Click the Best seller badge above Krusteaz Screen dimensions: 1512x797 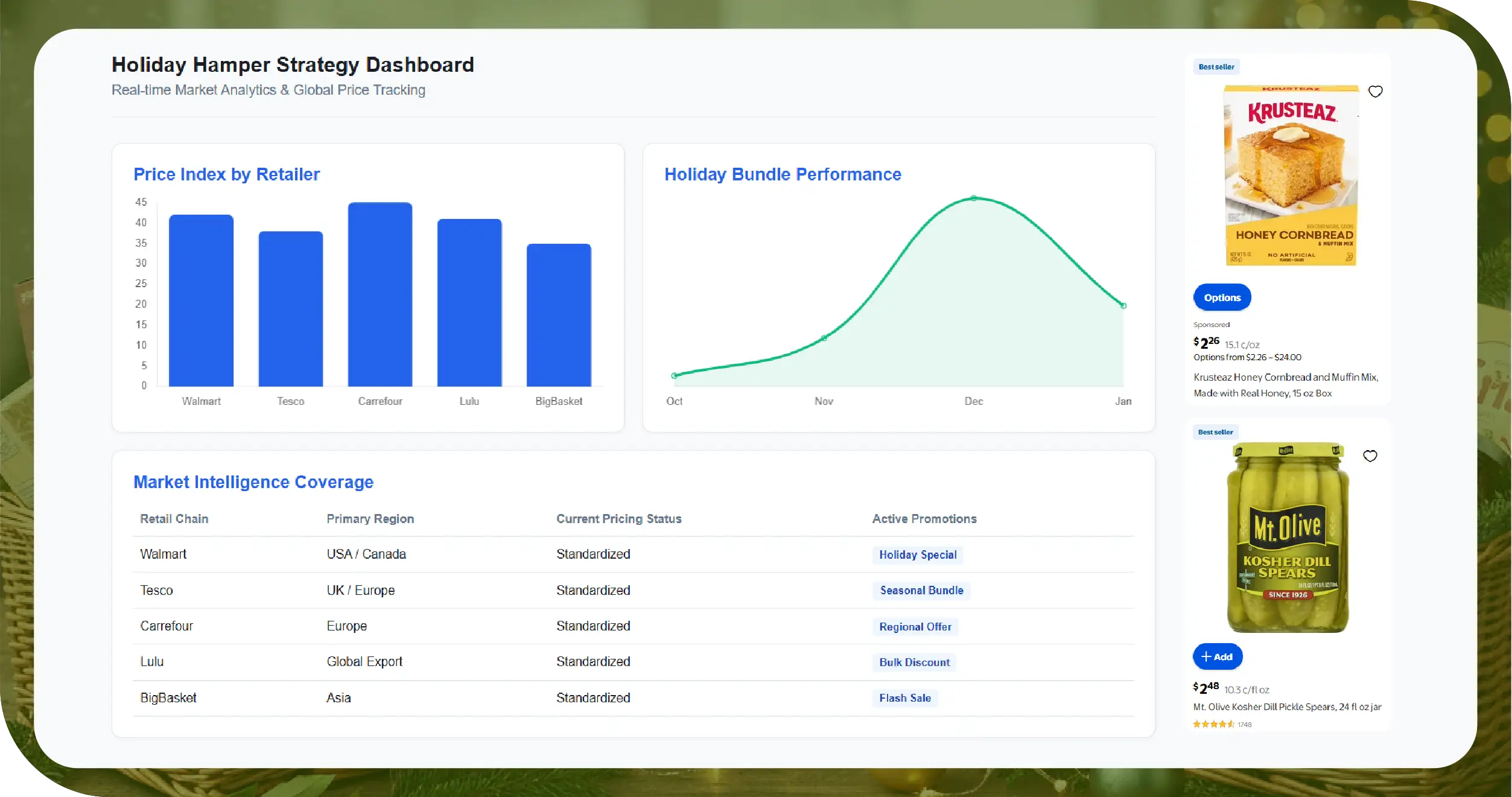pos(1216,67)
